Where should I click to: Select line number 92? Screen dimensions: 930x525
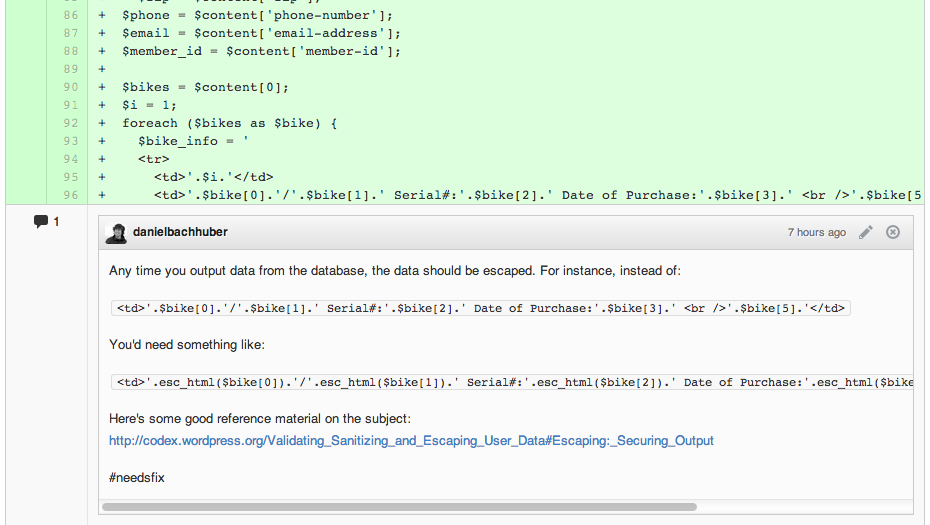pos(71,123)
